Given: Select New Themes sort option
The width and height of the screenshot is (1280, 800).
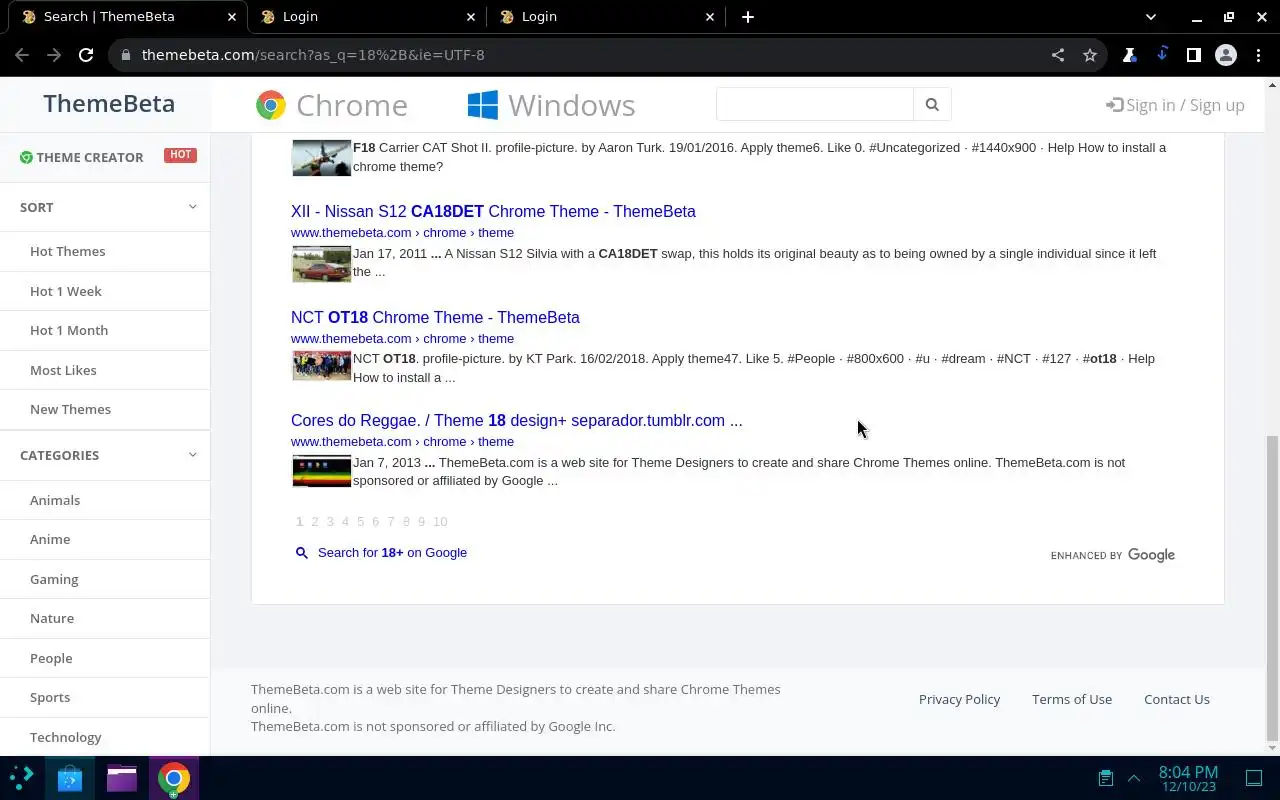Looking at the screenshot, I should [70, 409].
